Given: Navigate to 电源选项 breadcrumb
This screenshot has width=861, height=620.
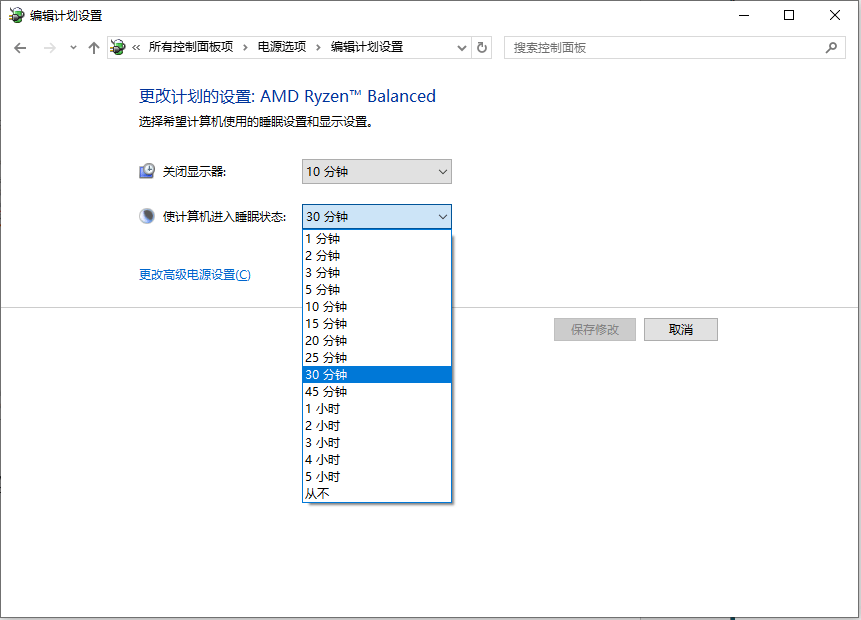Looking at the screenshot, I should pyautogui.click(x=281, y=47).
